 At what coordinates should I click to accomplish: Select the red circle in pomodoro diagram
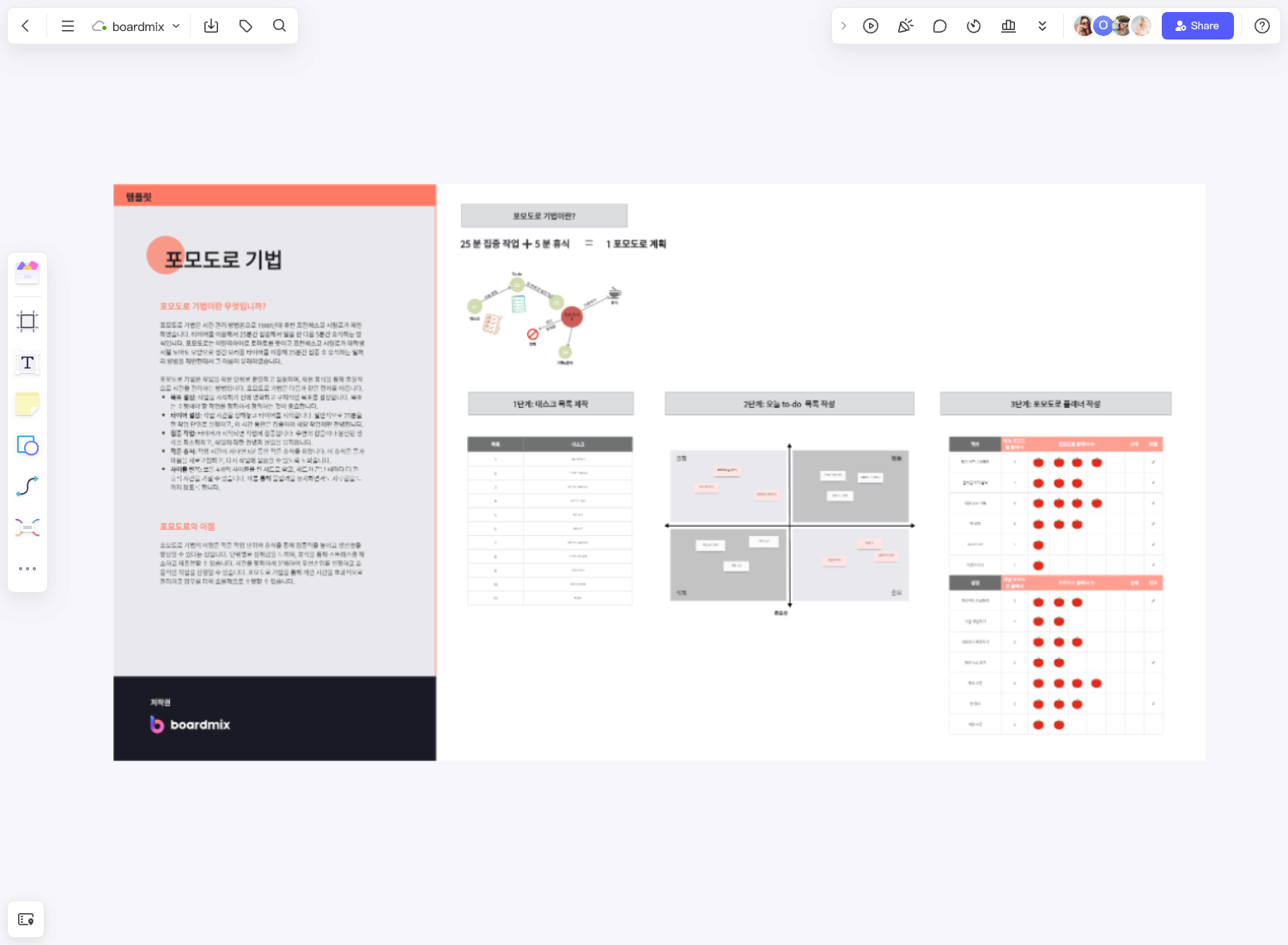[x=572, y=317]
